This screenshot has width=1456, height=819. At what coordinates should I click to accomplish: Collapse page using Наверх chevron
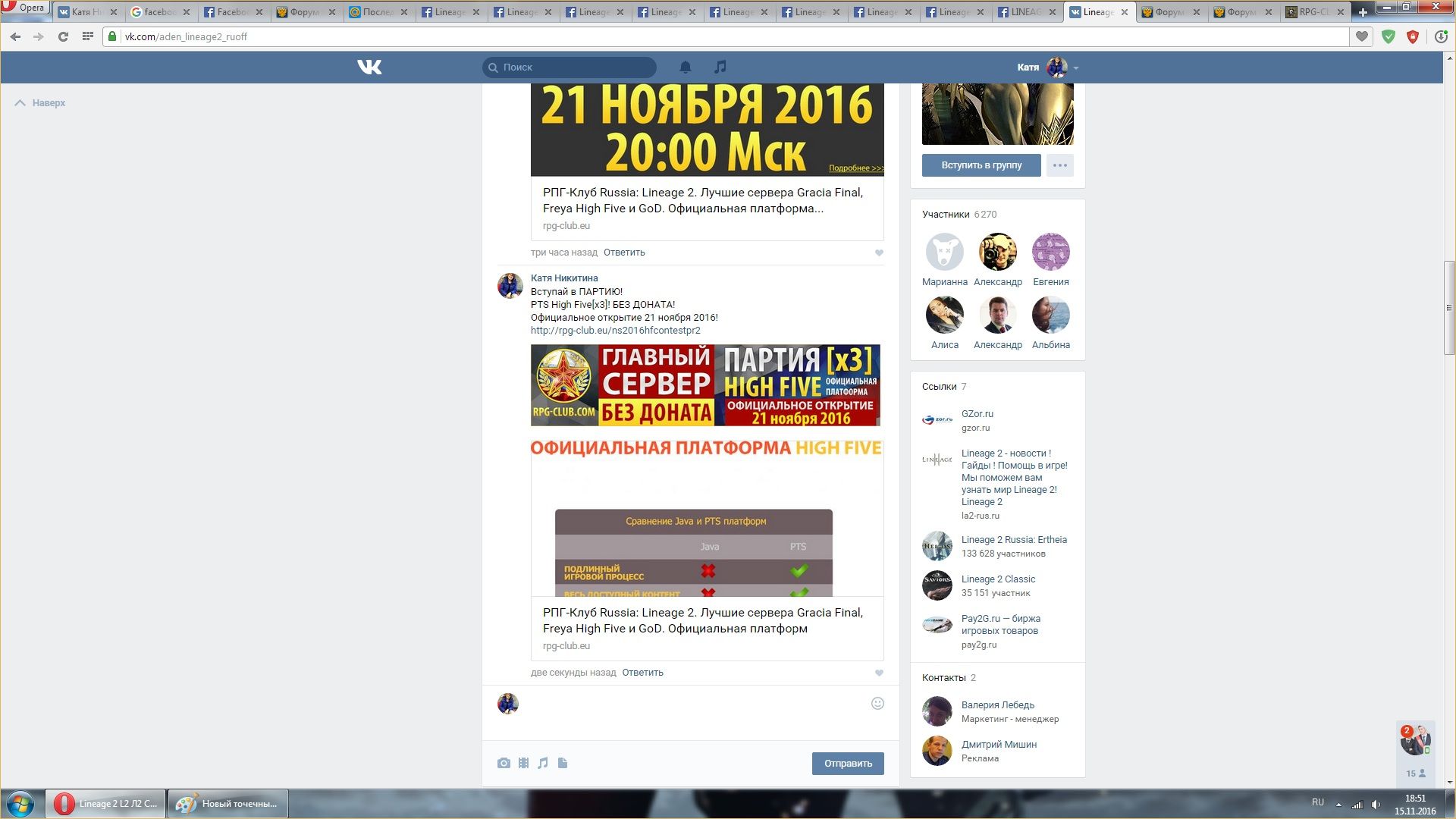coord(20,103)
